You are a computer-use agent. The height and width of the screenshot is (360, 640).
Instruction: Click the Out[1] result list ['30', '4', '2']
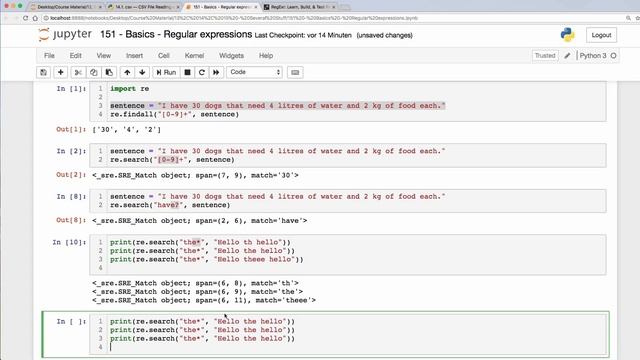(x=127, y=129)
